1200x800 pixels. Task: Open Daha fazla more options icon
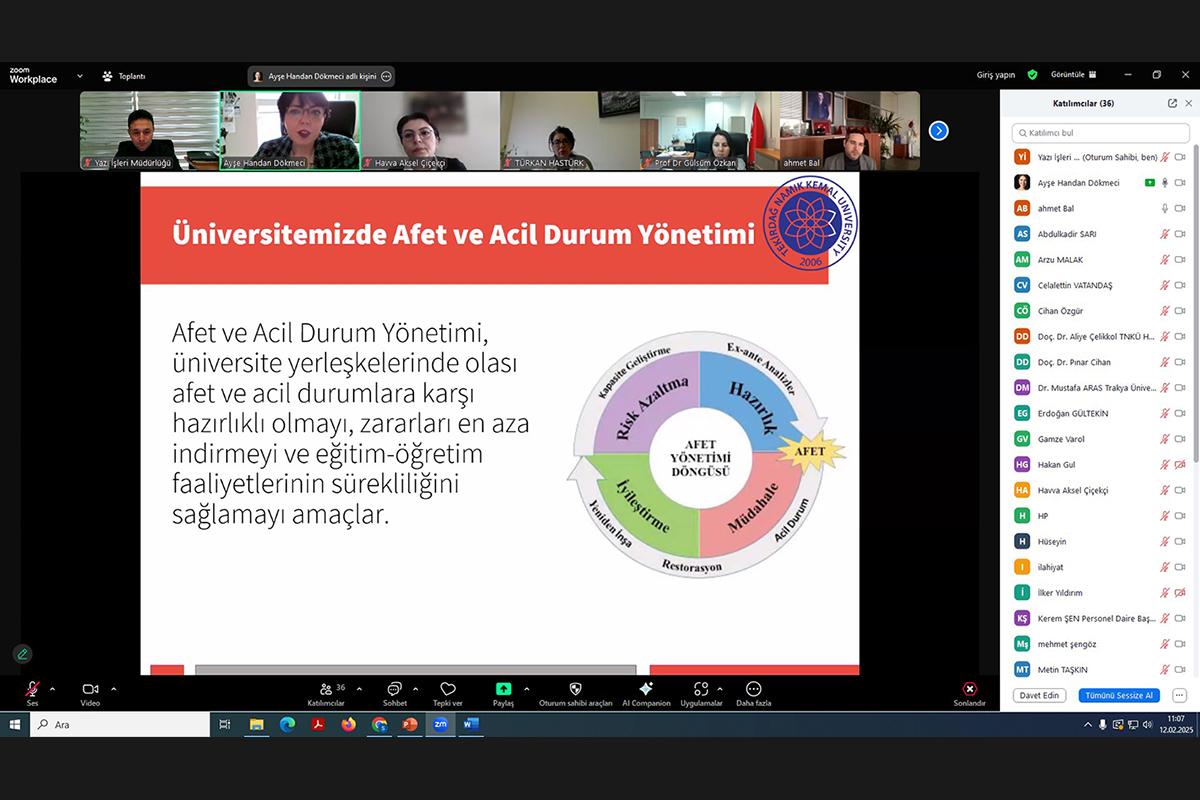click(x=754, y=689)
